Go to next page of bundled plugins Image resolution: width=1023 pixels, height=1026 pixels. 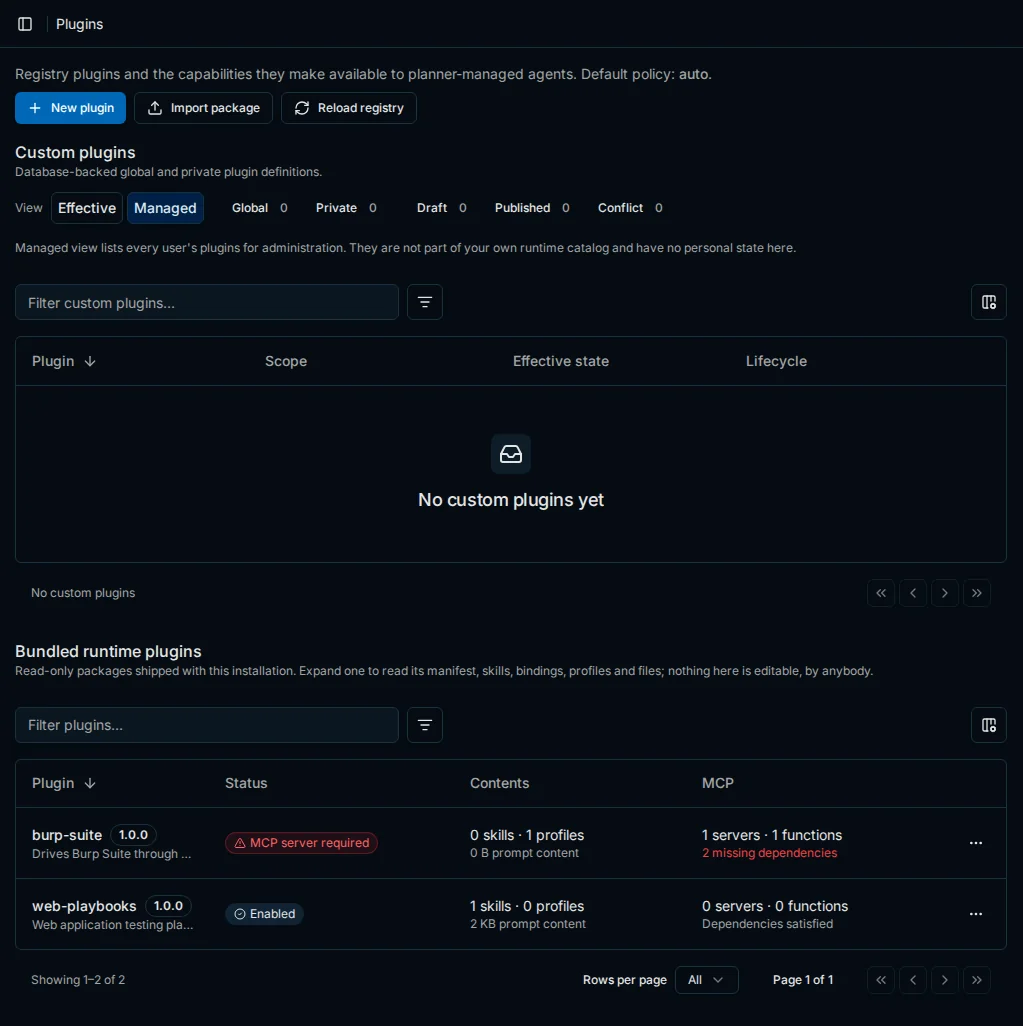point(944,980)
